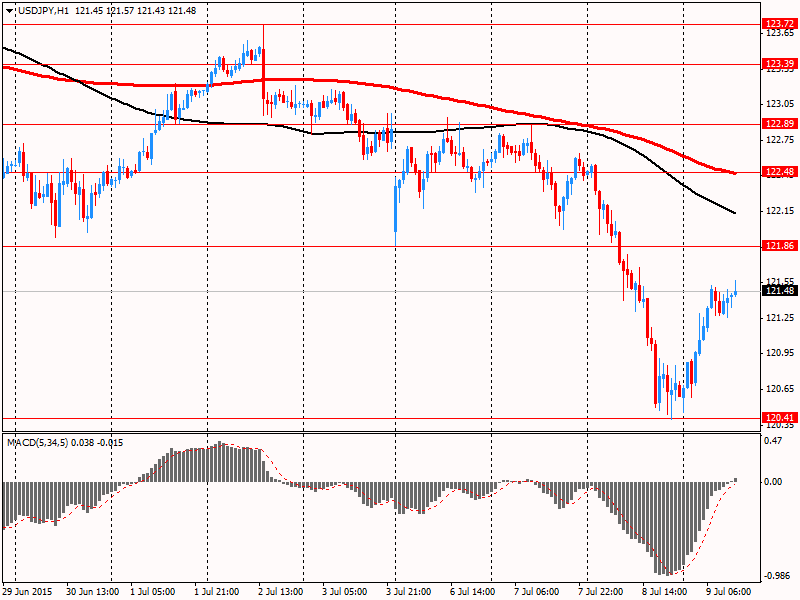800x600 pixels.
Task: Click the 29 Jun 2015 date label
Action: point(28,592)
